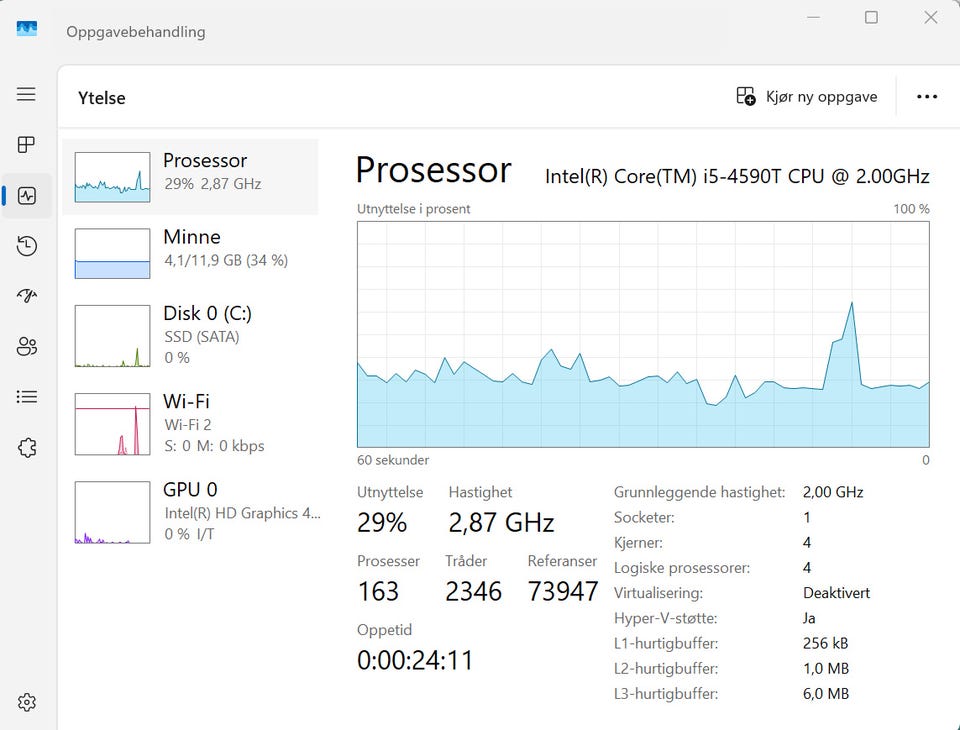The width and height of the screenshot is (960, 730).
Task: Select the Performance page icon in sidebar
Action: pos(26,196)
